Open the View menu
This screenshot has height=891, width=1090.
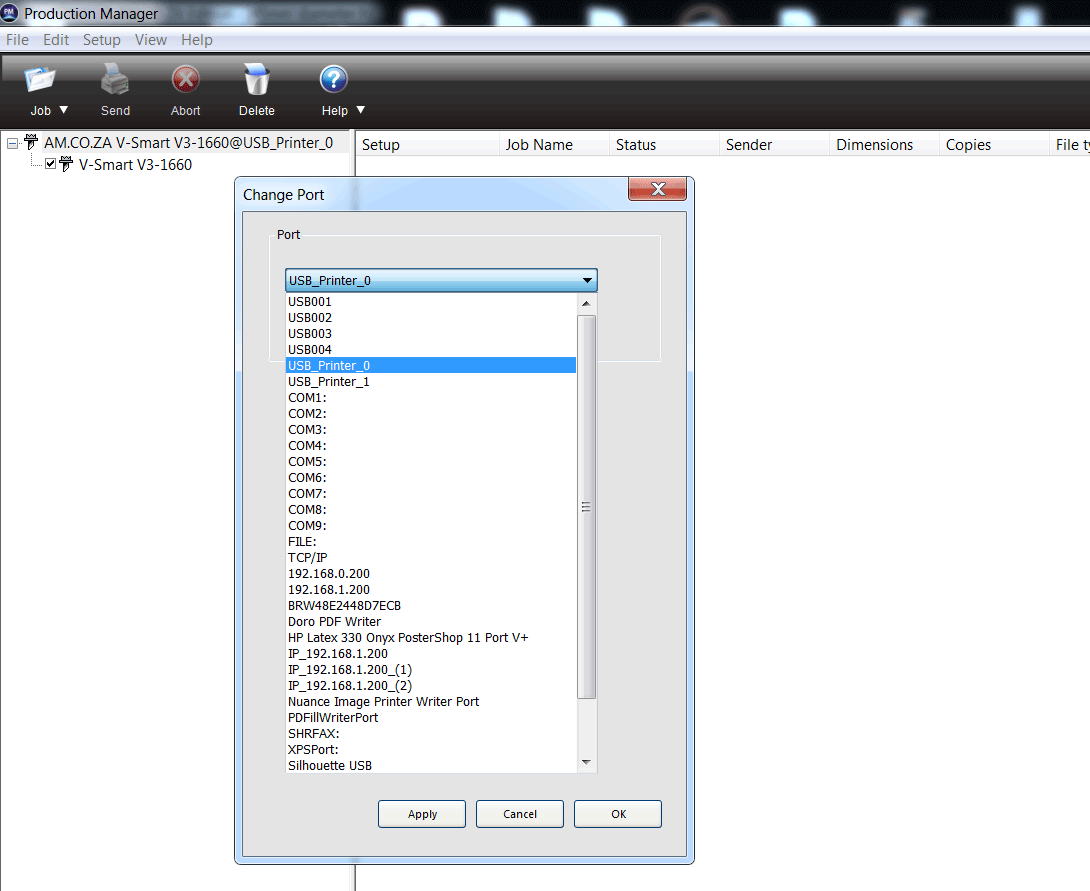point(151,40)
